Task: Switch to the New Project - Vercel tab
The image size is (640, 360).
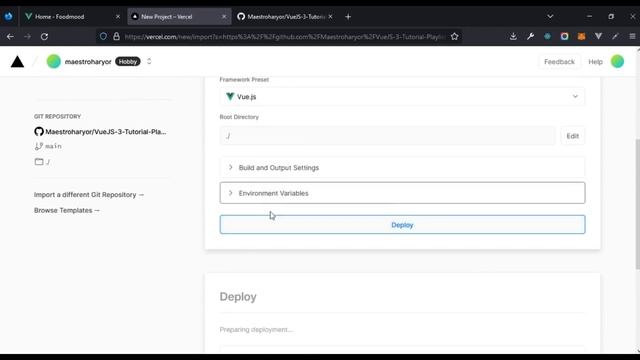Action: 179,17
